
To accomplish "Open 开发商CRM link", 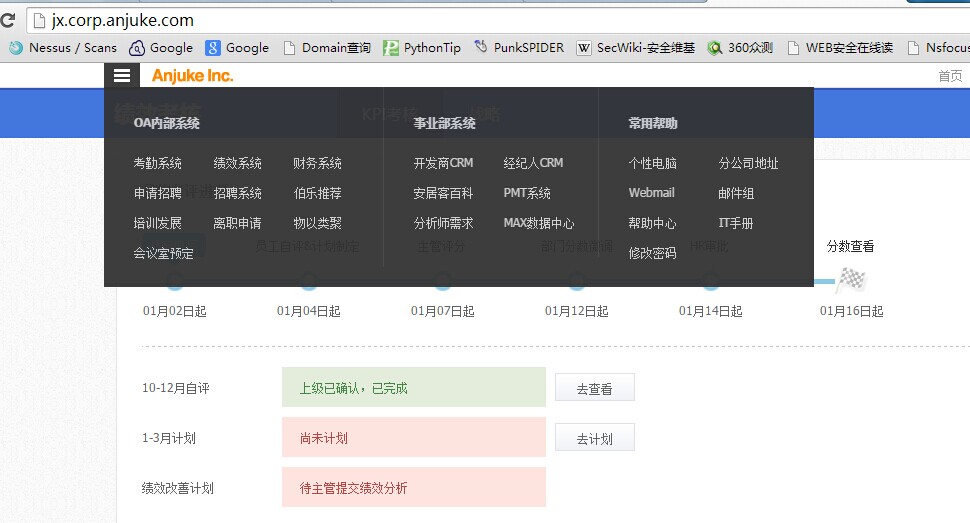I will (x=444, y=163).
